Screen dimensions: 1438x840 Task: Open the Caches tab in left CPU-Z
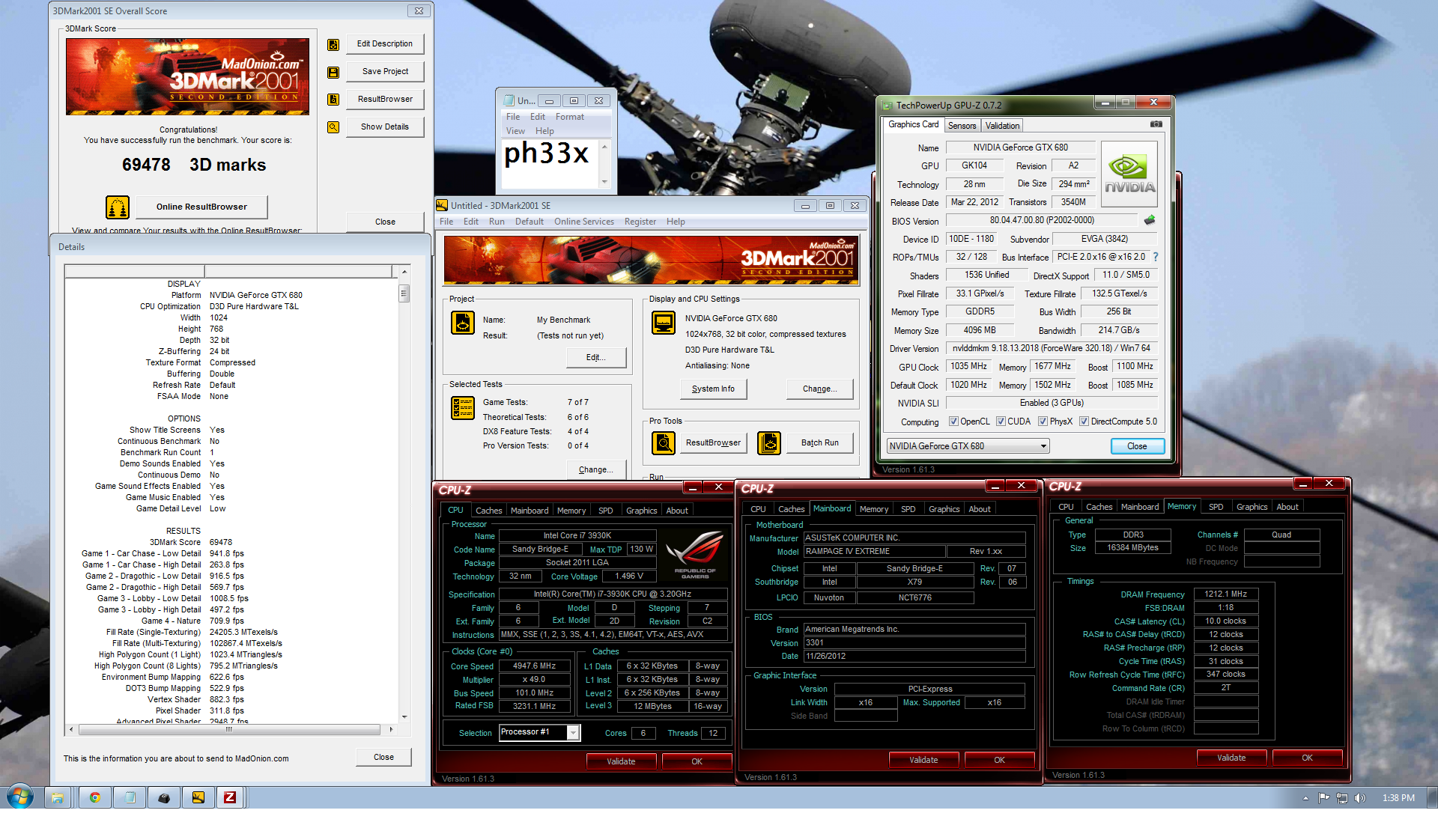tap(488, 511)
